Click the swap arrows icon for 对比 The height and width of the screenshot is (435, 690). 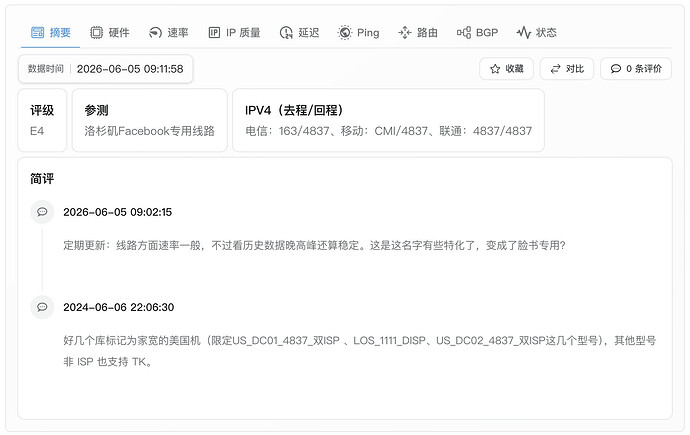coord(556,69)
